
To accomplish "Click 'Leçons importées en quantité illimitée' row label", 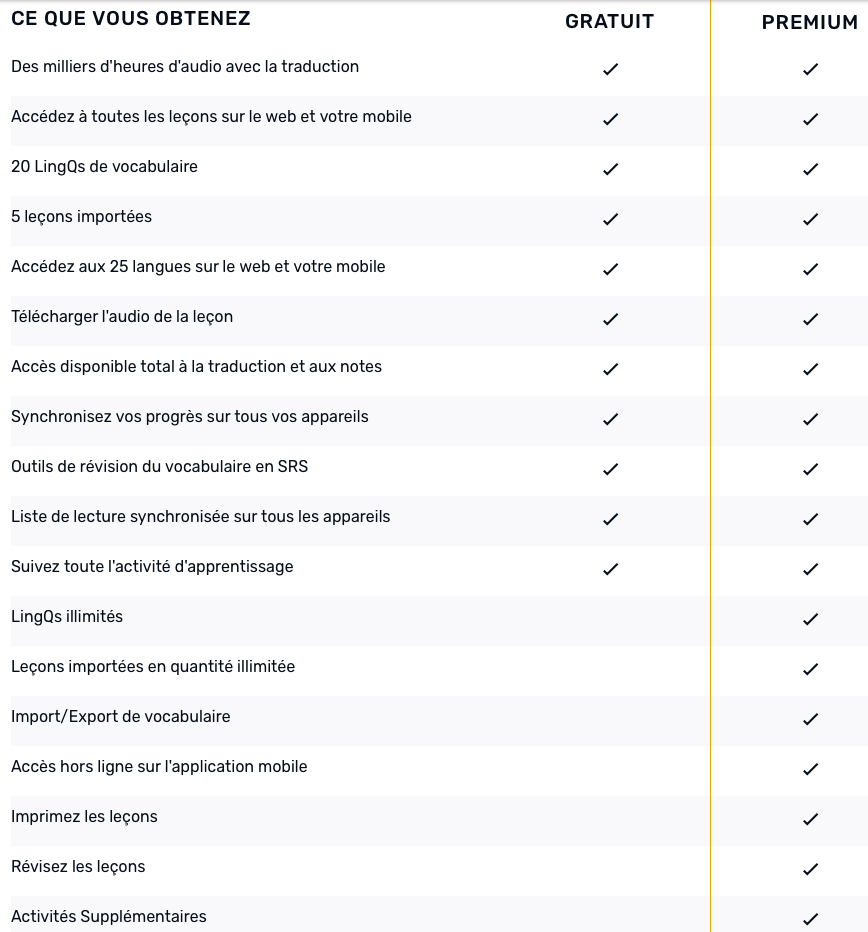I will coord(153,666).
